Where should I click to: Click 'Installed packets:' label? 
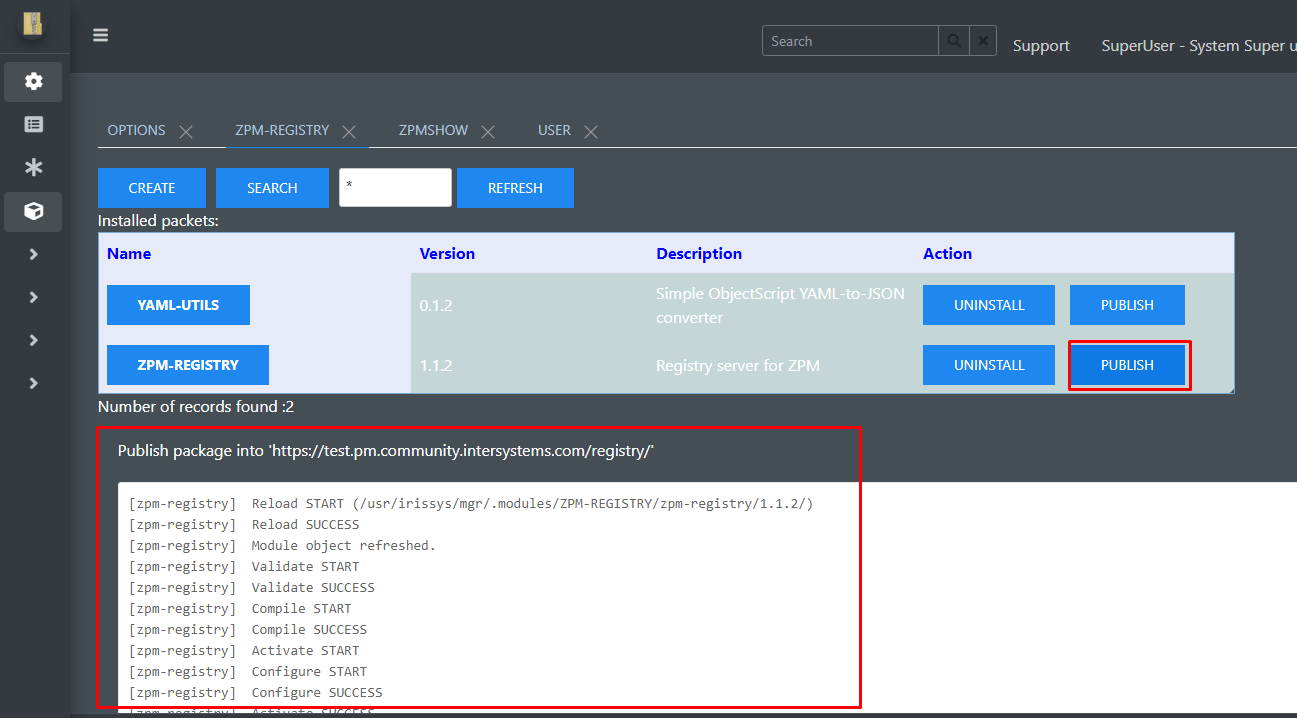point(158,221)
